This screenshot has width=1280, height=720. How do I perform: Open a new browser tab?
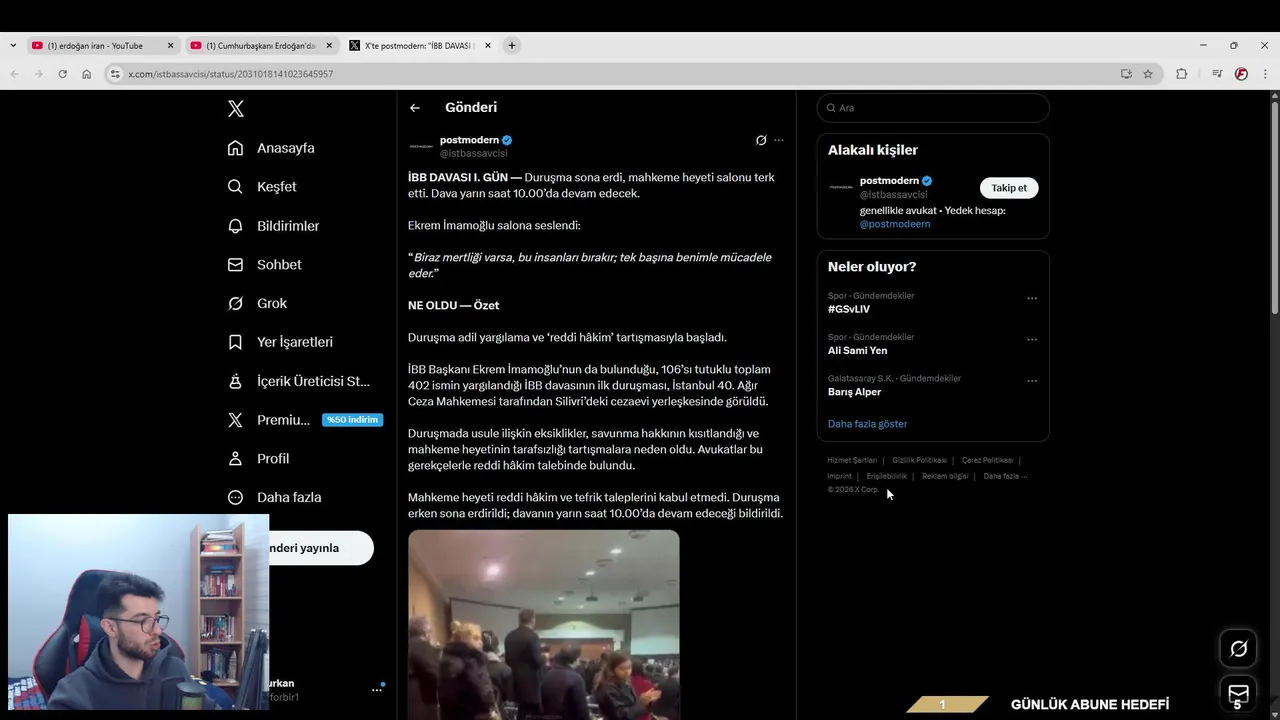click(x=511, y=45)
